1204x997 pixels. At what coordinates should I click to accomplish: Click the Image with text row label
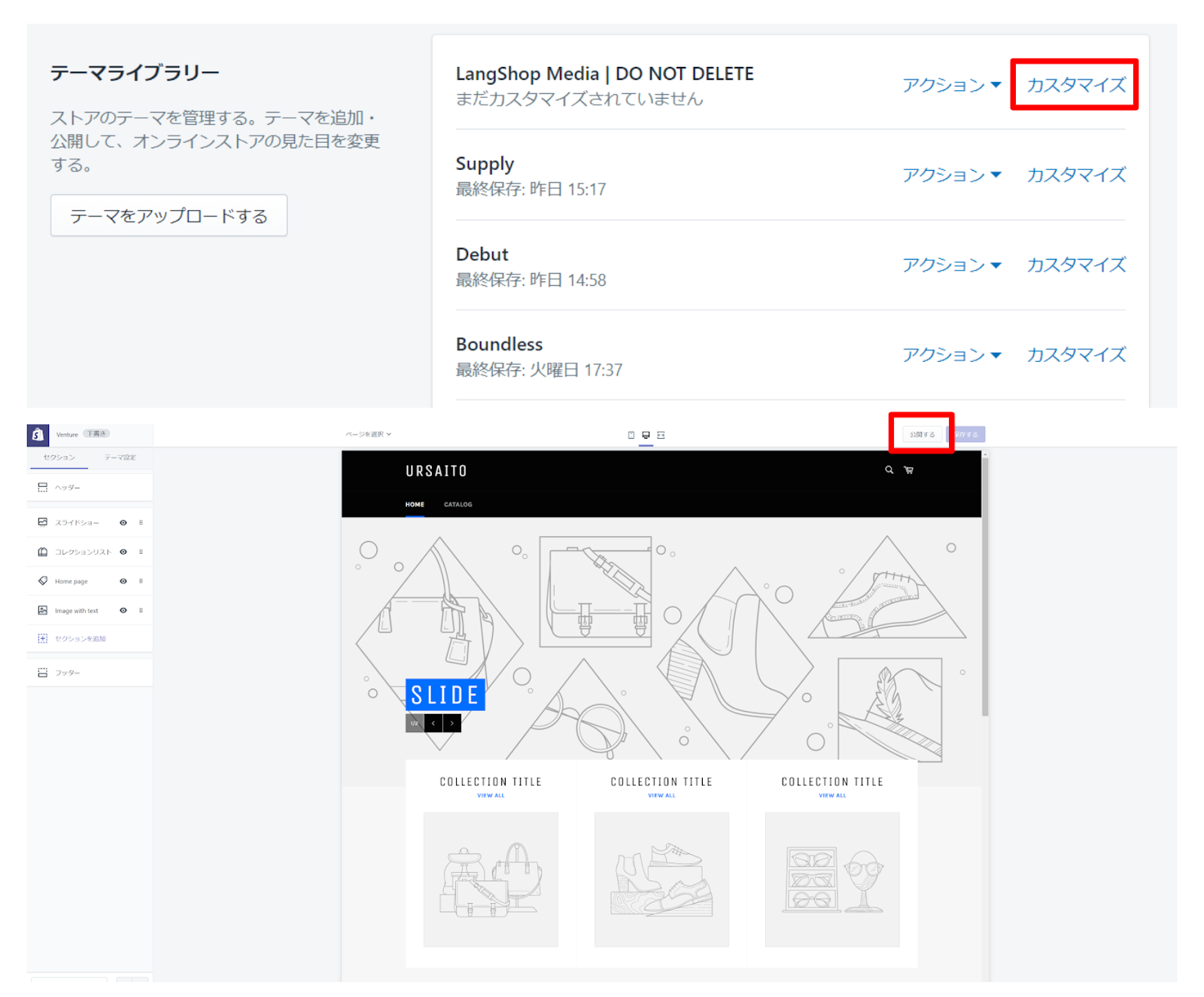pos(77,610)
